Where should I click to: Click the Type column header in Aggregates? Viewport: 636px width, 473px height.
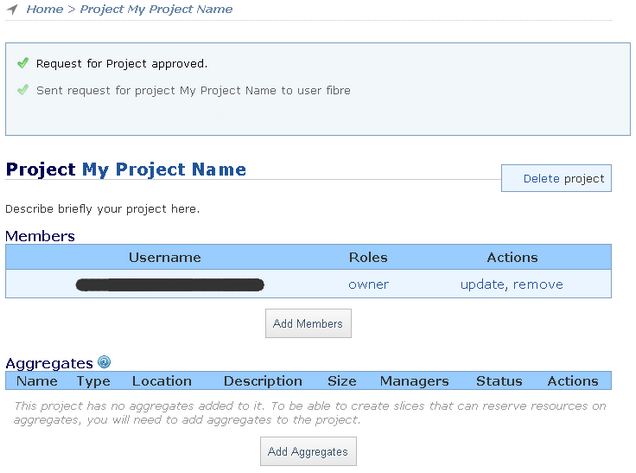point(94,381)
